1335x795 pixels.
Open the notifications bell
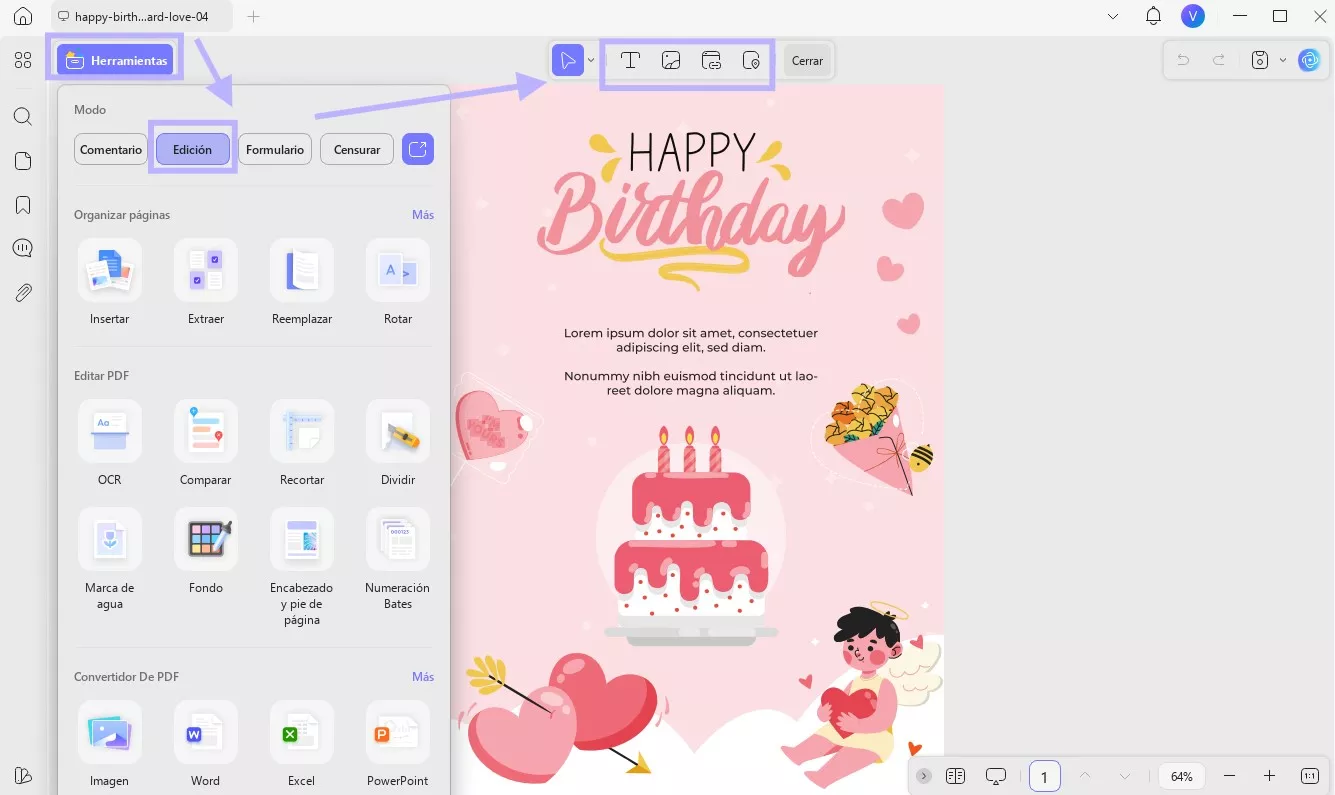pos(1153,16)
